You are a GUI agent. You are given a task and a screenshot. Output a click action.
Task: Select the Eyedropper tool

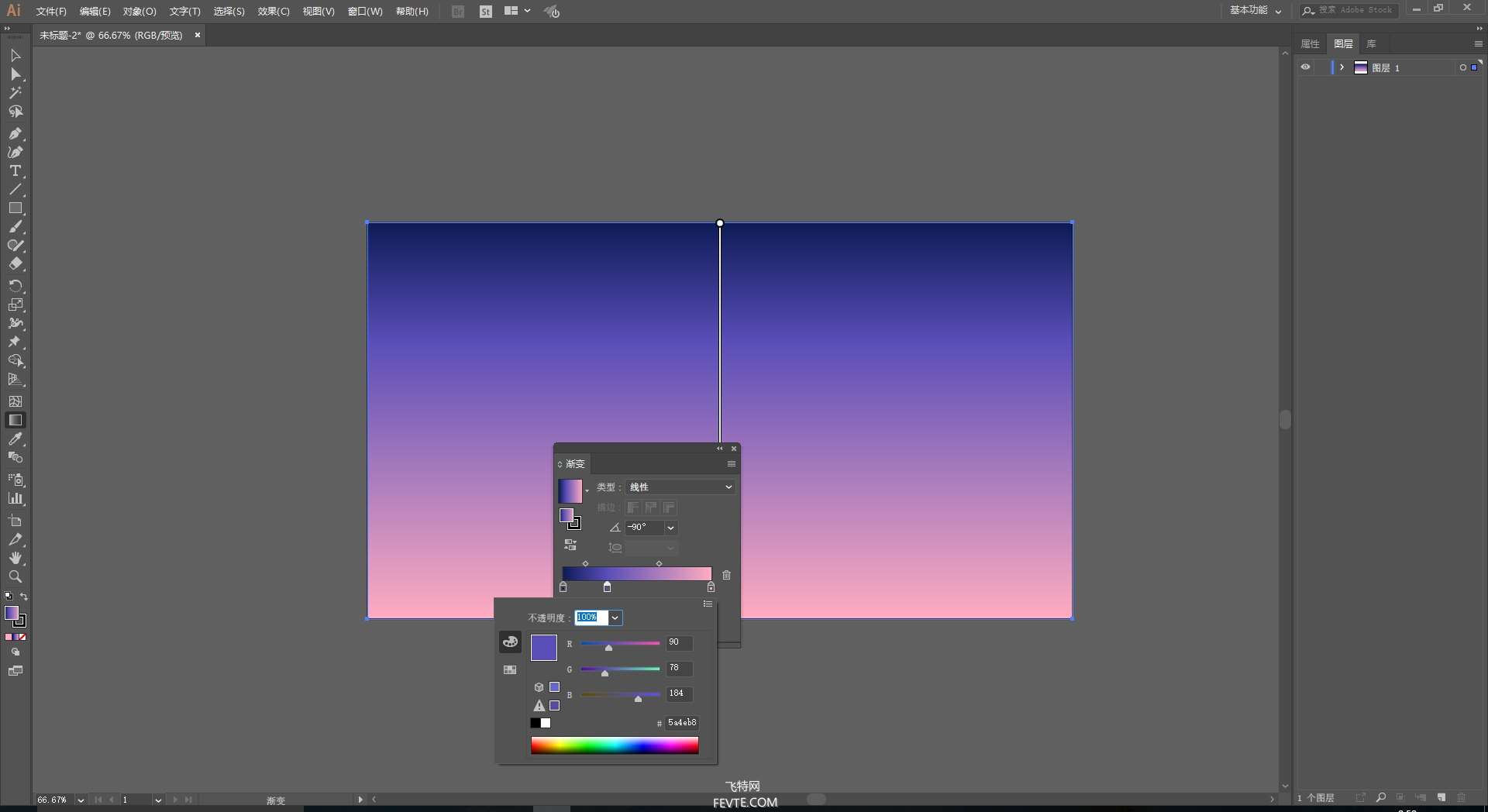pyautogui.click(x=15, y=439)
